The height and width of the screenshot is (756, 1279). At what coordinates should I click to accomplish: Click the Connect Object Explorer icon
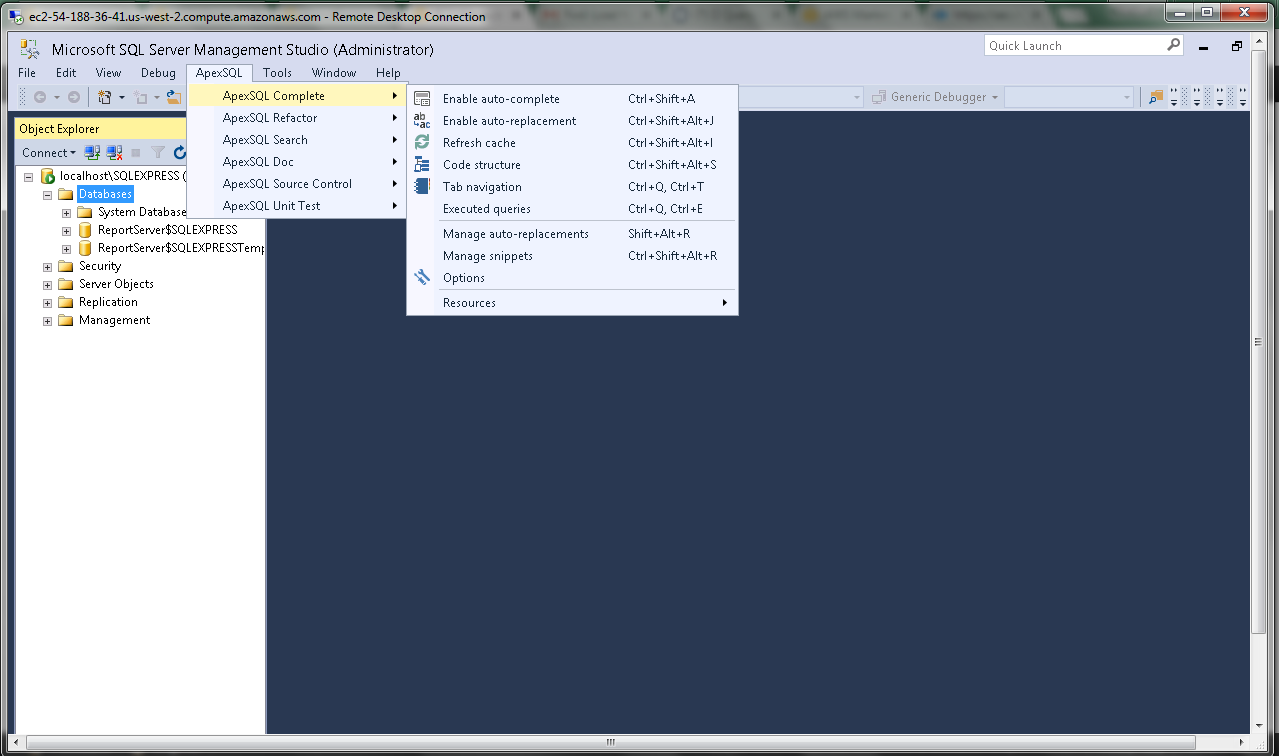pos(92,153)
